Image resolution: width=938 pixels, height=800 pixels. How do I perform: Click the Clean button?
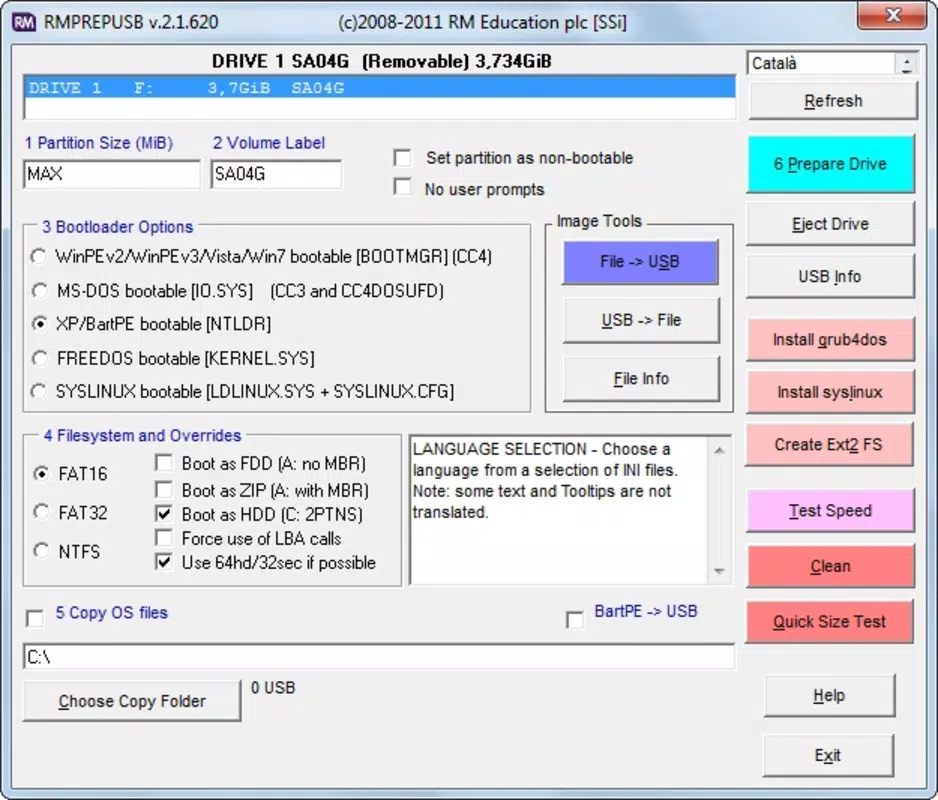pyautogui.click(x=830, y=566)
